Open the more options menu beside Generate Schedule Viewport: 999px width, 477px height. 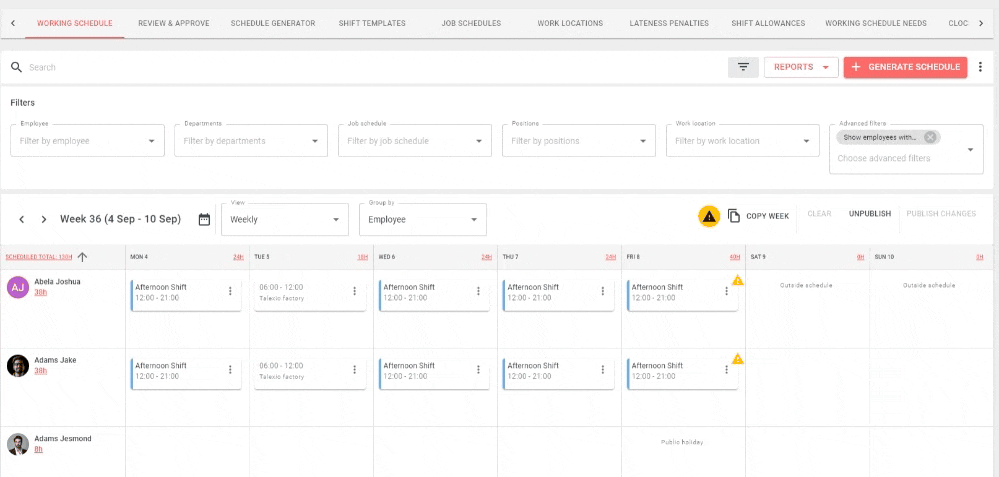click(981, 68)
